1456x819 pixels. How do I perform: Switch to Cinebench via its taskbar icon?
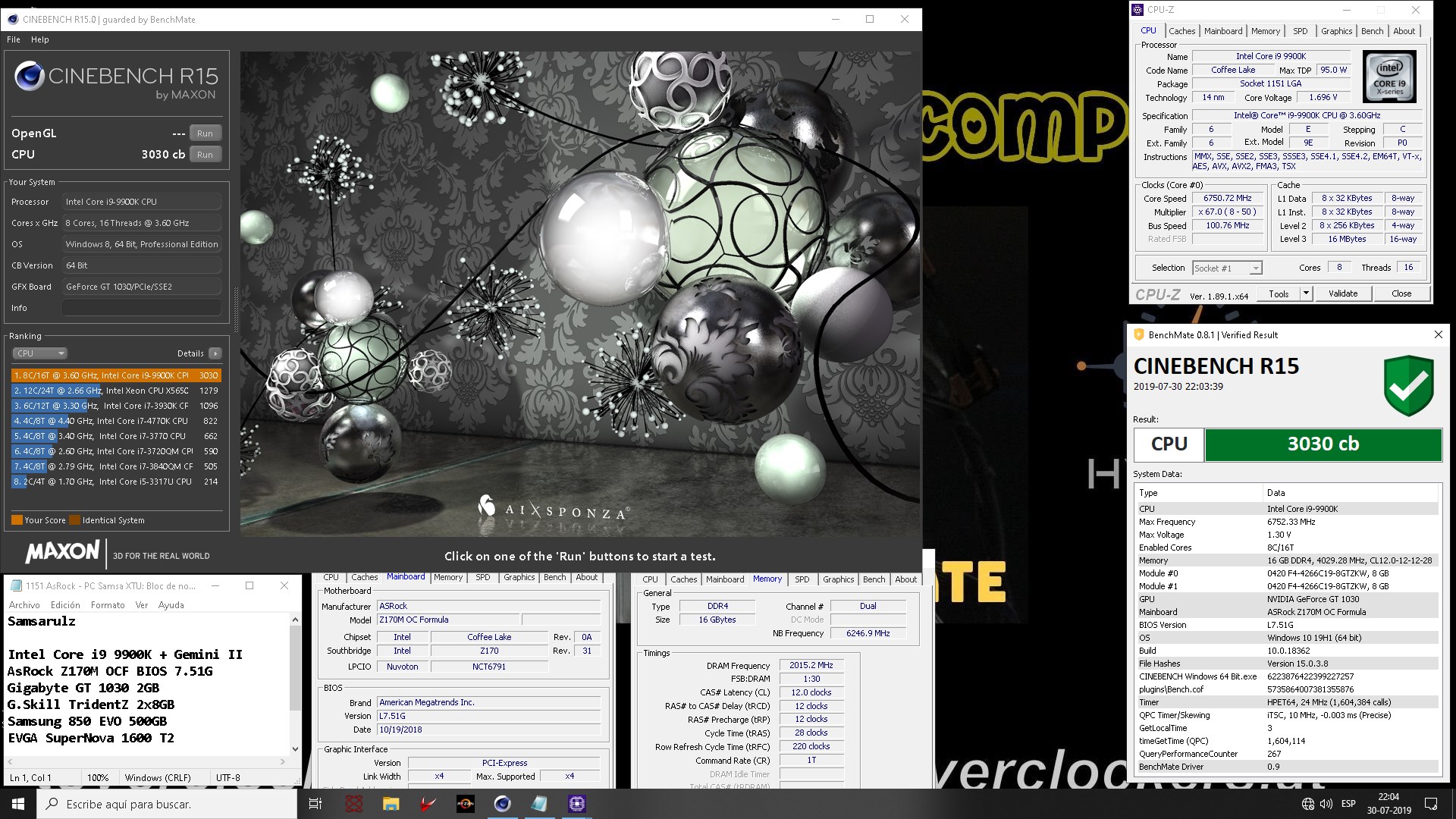(502, 804)
